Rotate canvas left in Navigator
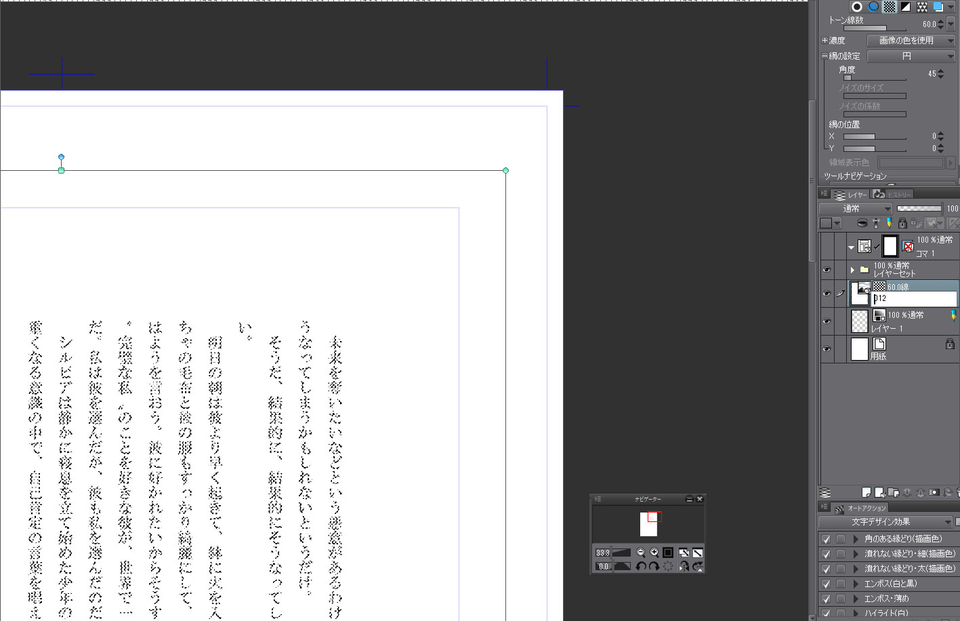This screenshot has width=960, height=621. [x=641, y=566]
